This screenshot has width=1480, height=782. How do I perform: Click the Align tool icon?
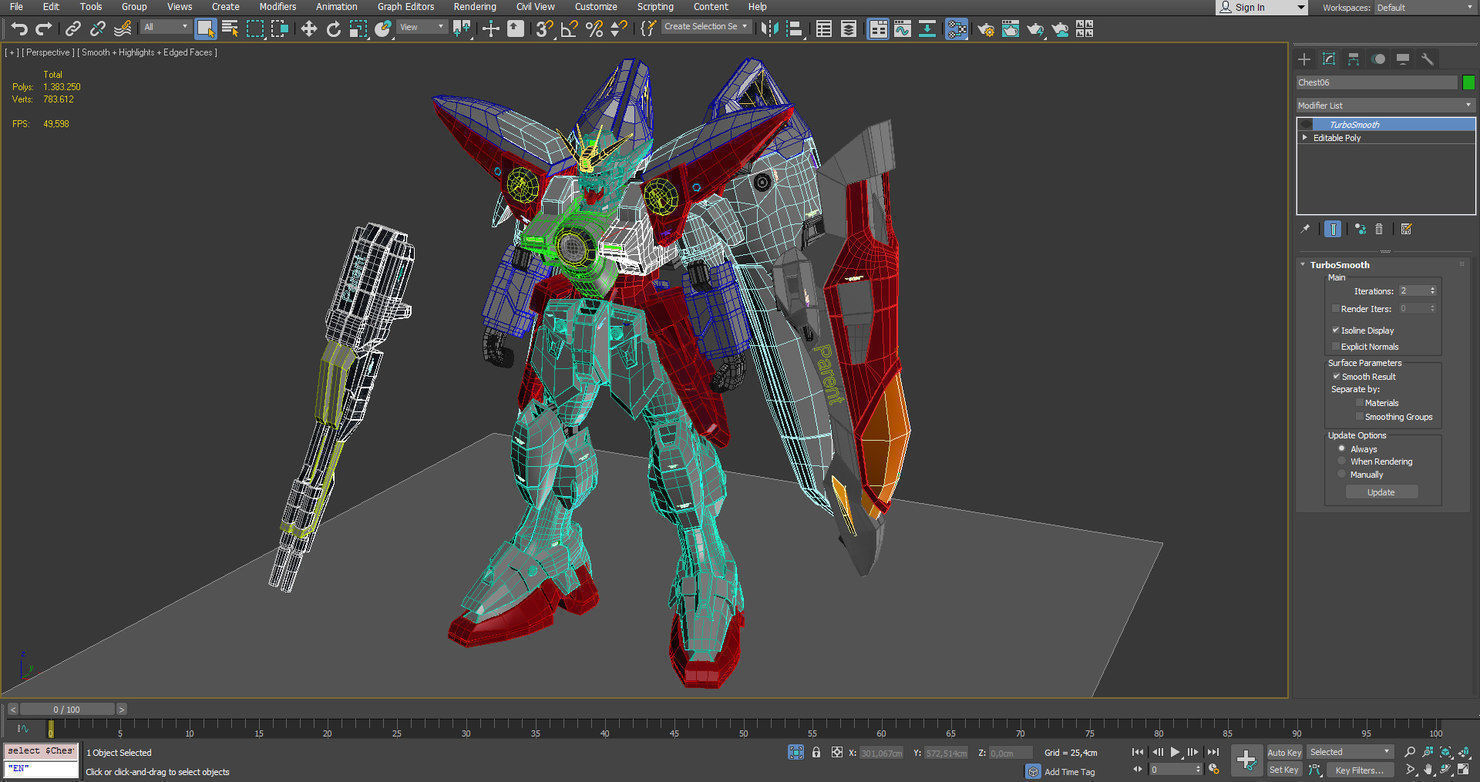point(798,29)
